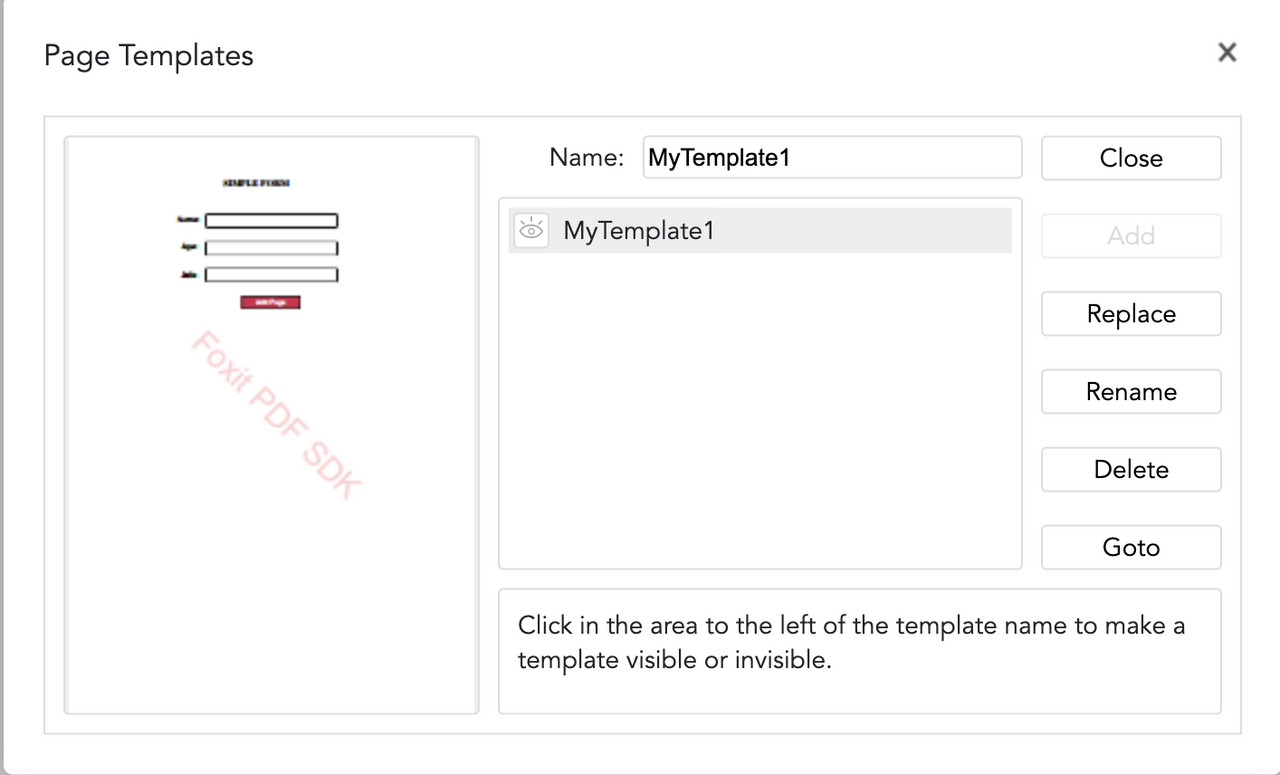Click inside the Name text input field
This screenshot has height=775, width=1280.
tap(832, 157)
